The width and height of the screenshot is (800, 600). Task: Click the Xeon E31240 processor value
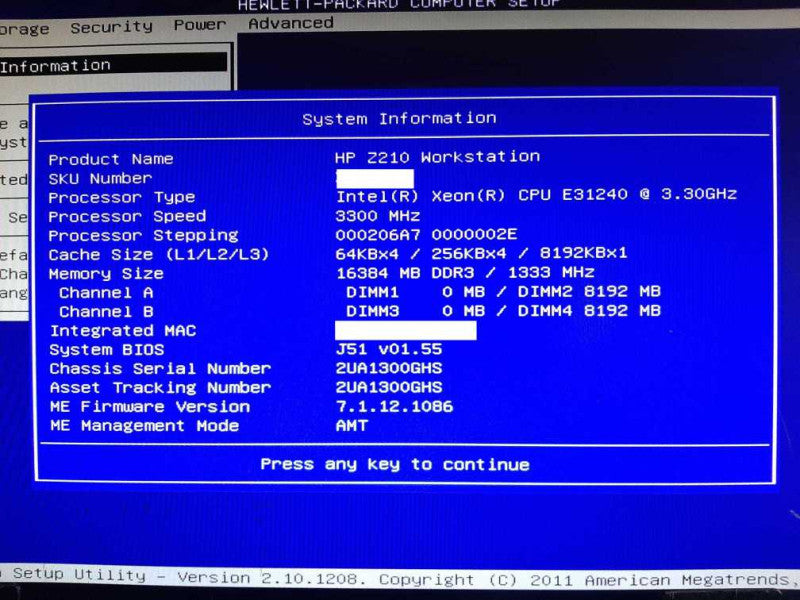536,195
